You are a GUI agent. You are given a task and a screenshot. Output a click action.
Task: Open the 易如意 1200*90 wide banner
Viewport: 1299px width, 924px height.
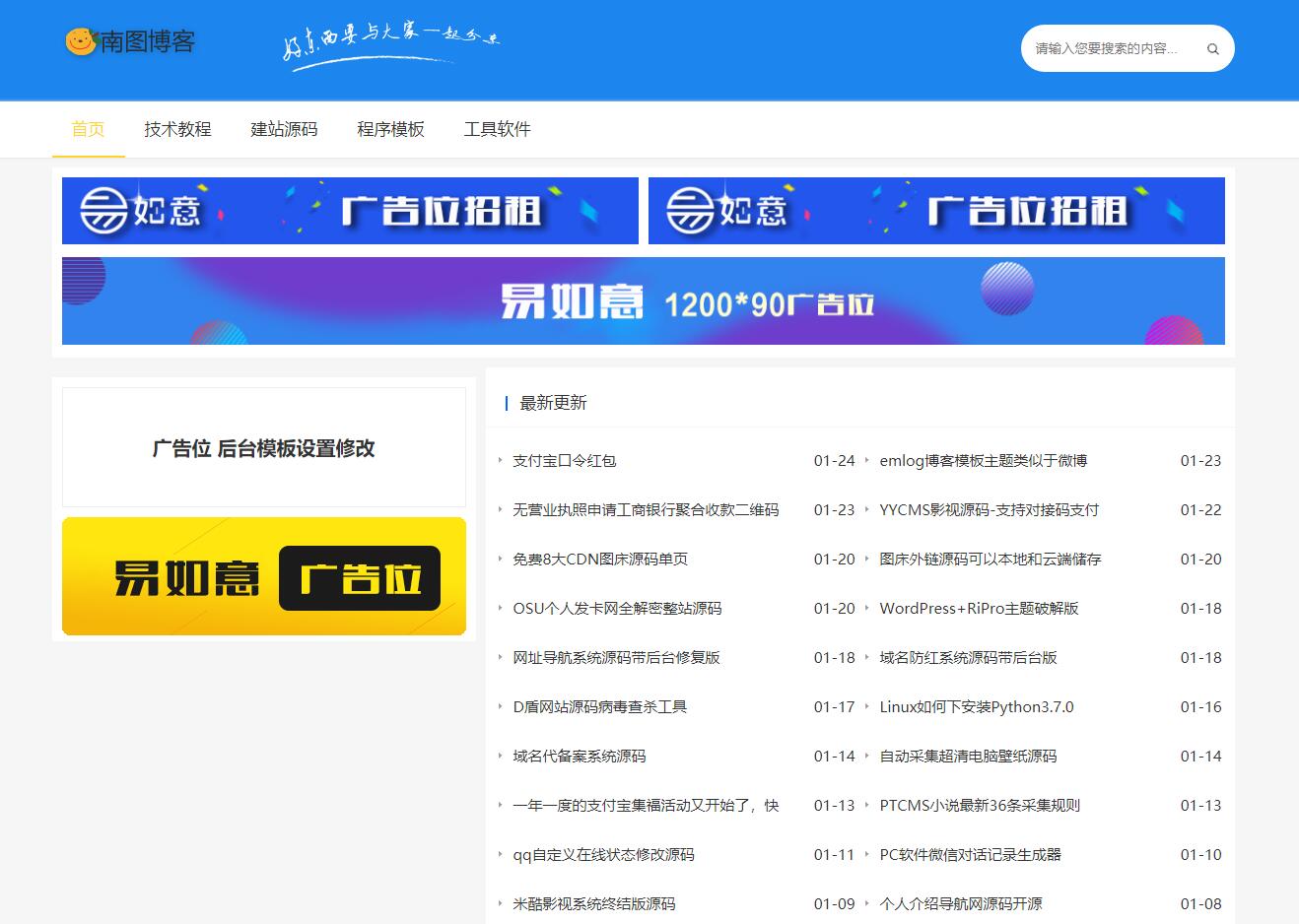(643, 300)
